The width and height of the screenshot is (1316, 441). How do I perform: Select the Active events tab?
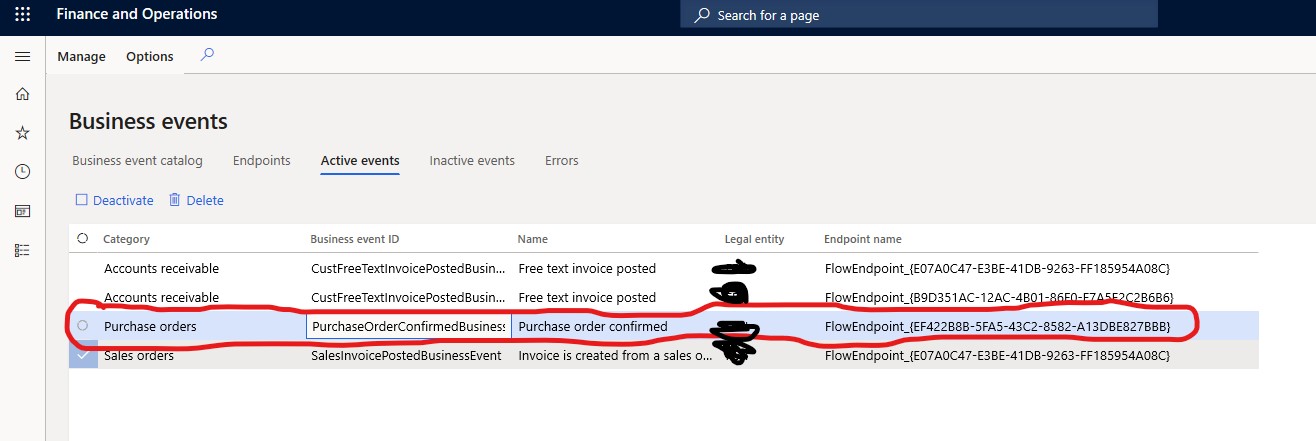[x=360, y=160]
